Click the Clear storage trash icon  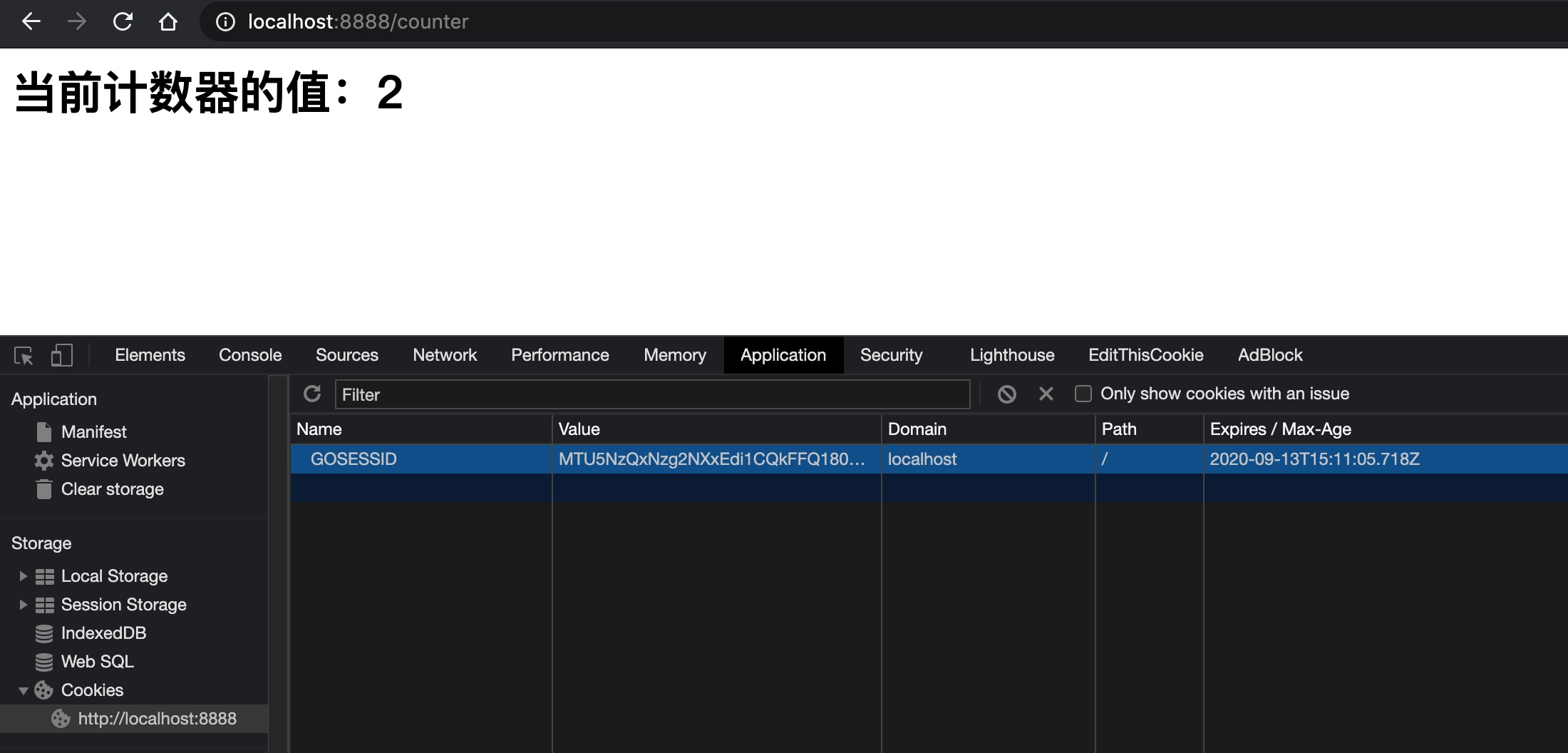44,489
